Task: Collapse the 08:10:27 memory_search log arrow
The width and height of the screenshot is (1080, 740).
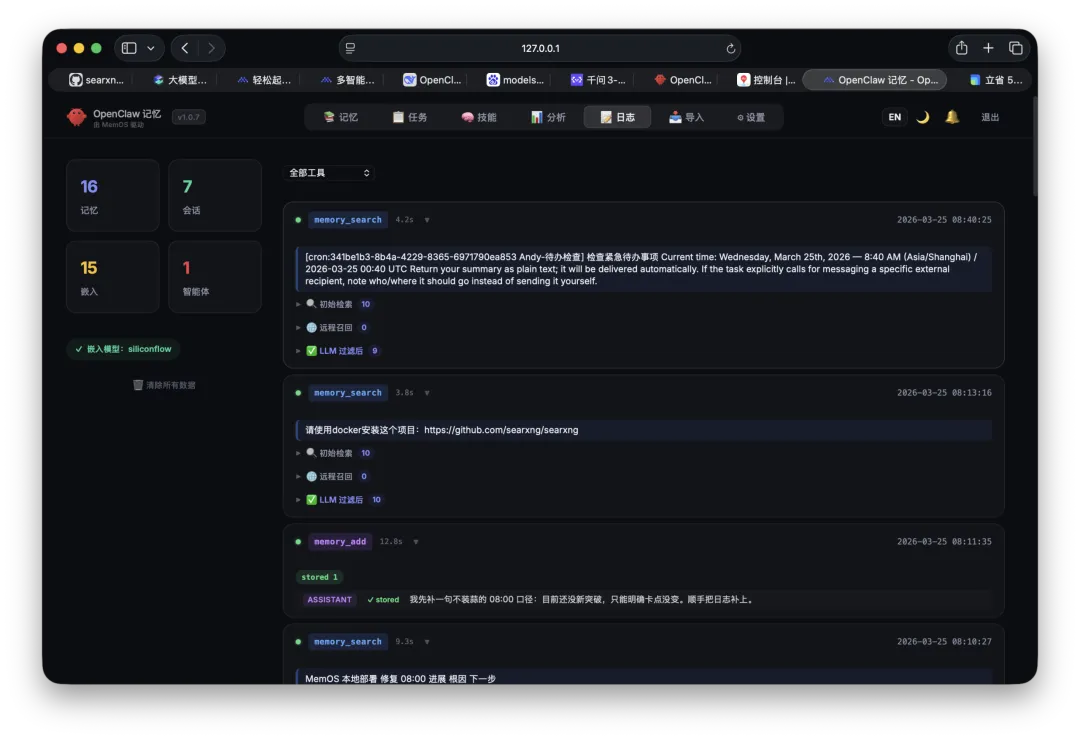Action: point(427,641)
